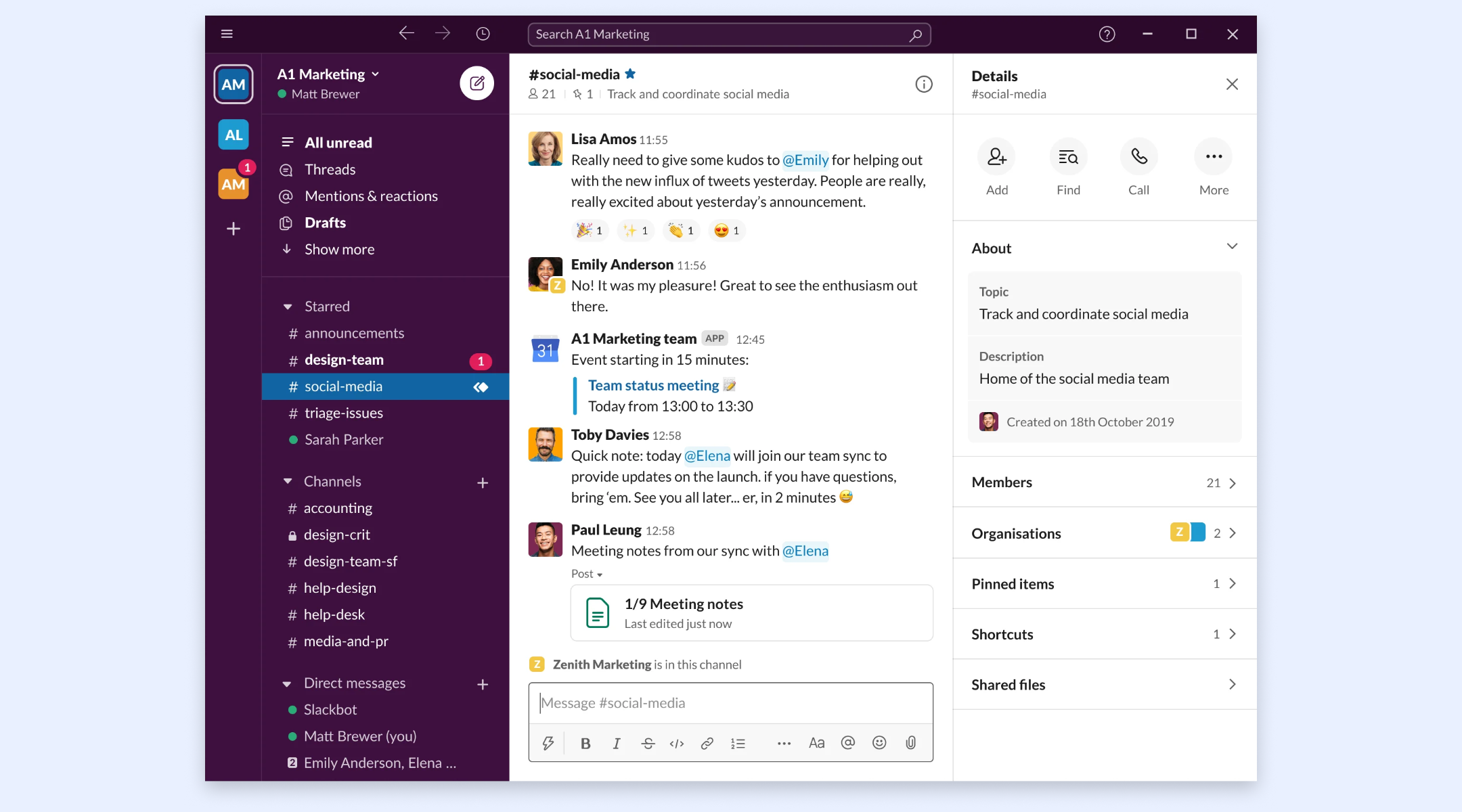Toggle ordered list formatting
Screen dimensions: 1462x812
pyautogui.click(x=738, y=744)
